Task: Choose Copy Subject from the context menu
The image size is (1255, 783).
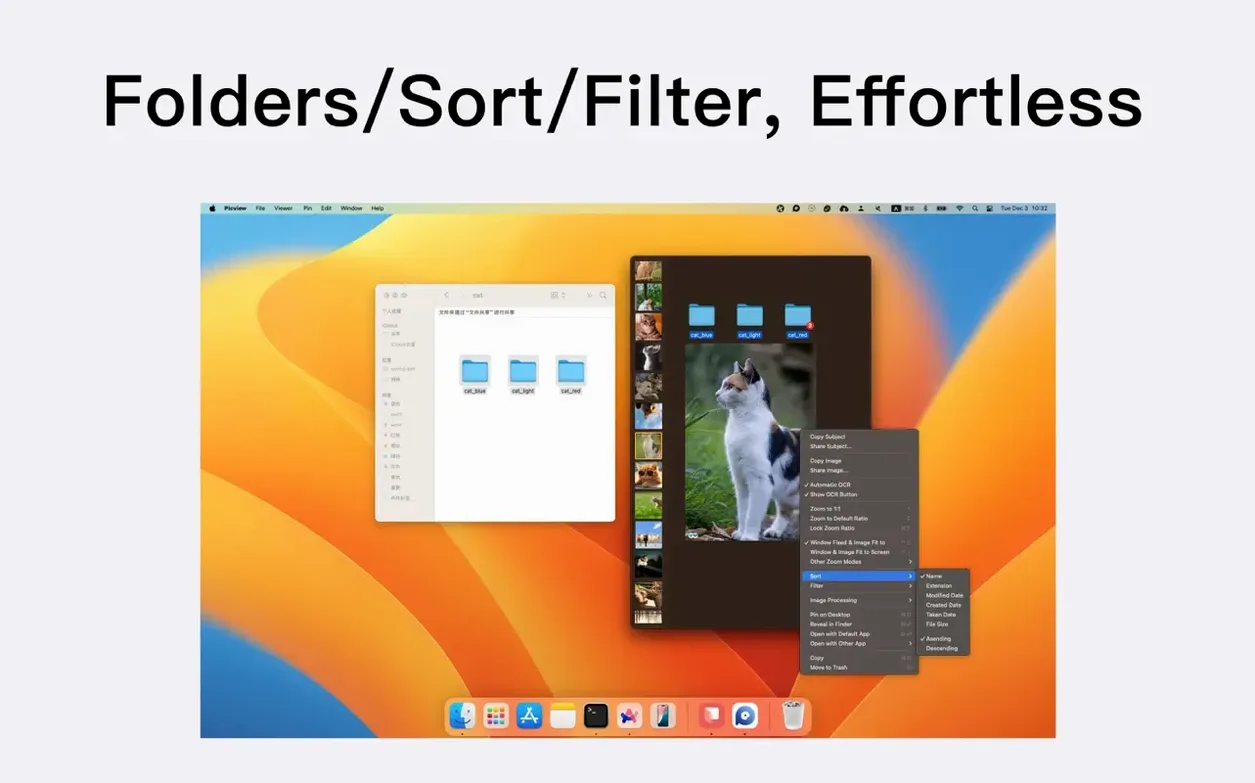Action: coord(858,437)
